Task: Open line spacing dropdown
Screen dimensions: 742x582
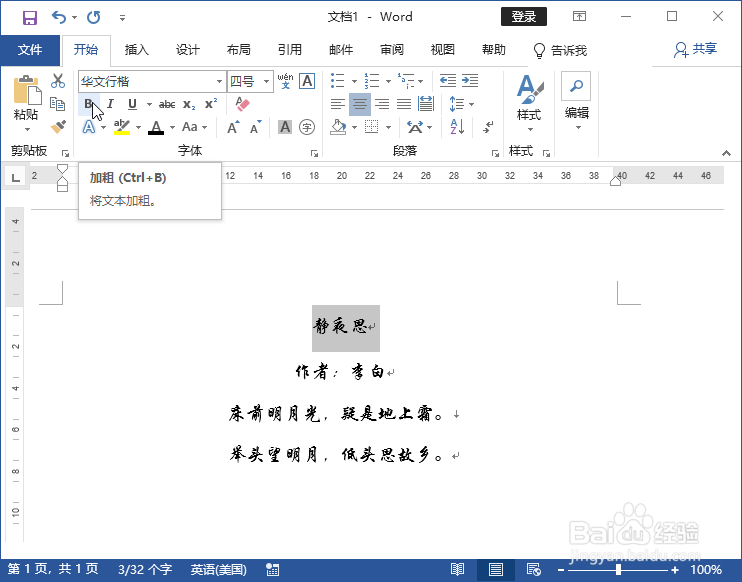Action: click(x=461, y=104)
